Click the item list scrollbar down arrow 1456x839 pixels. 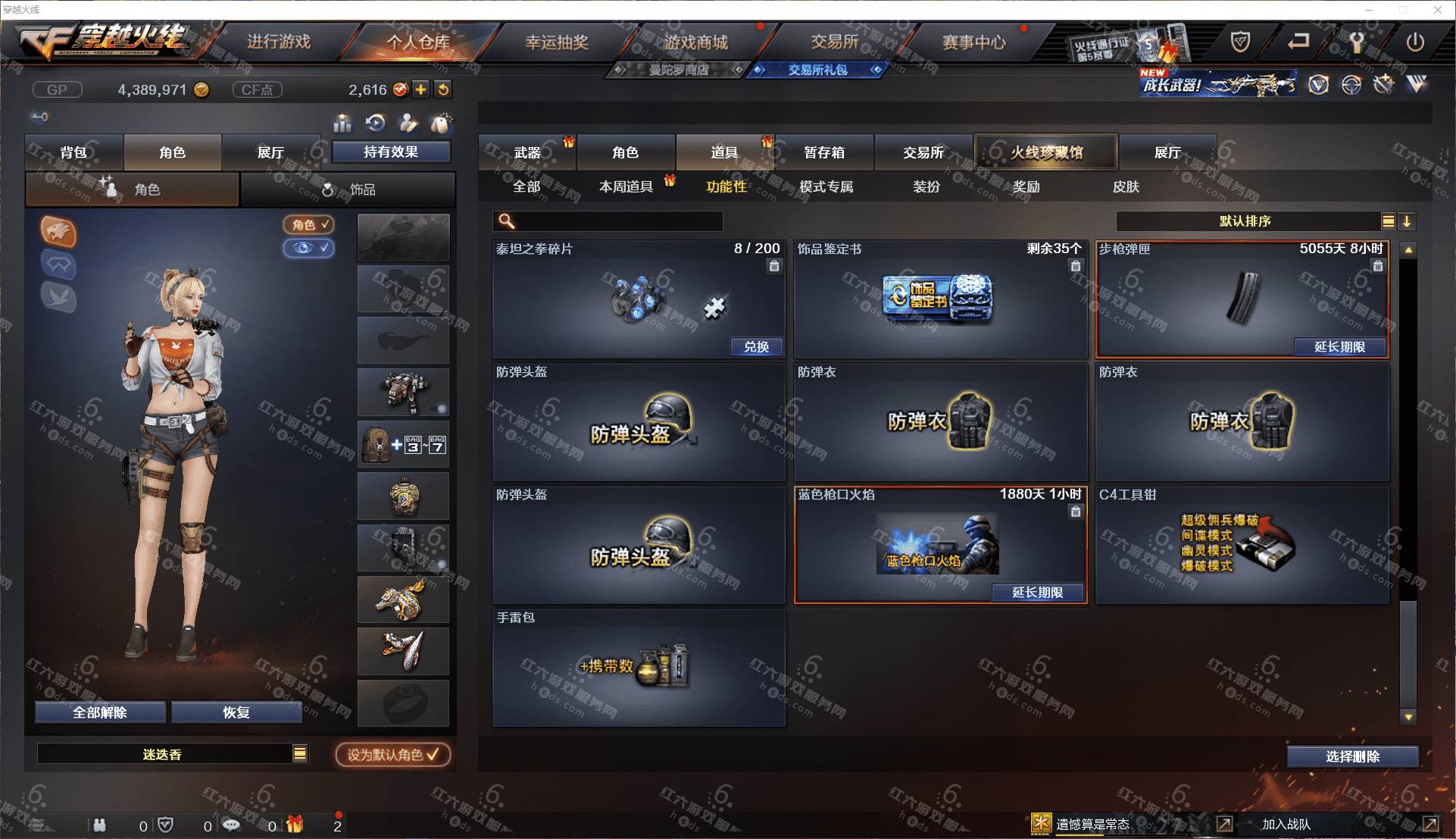(1408, 716)
